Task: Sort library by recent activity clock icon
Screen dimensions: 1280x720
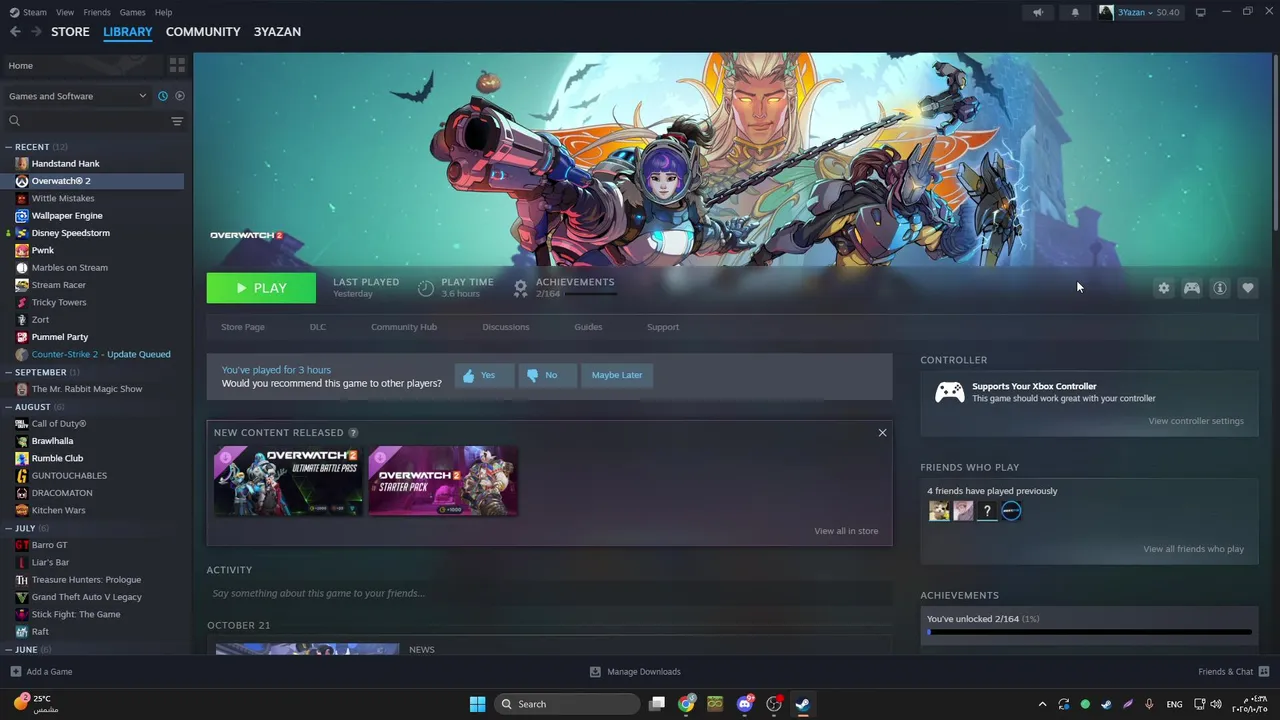Action: [x=162, y=96]
